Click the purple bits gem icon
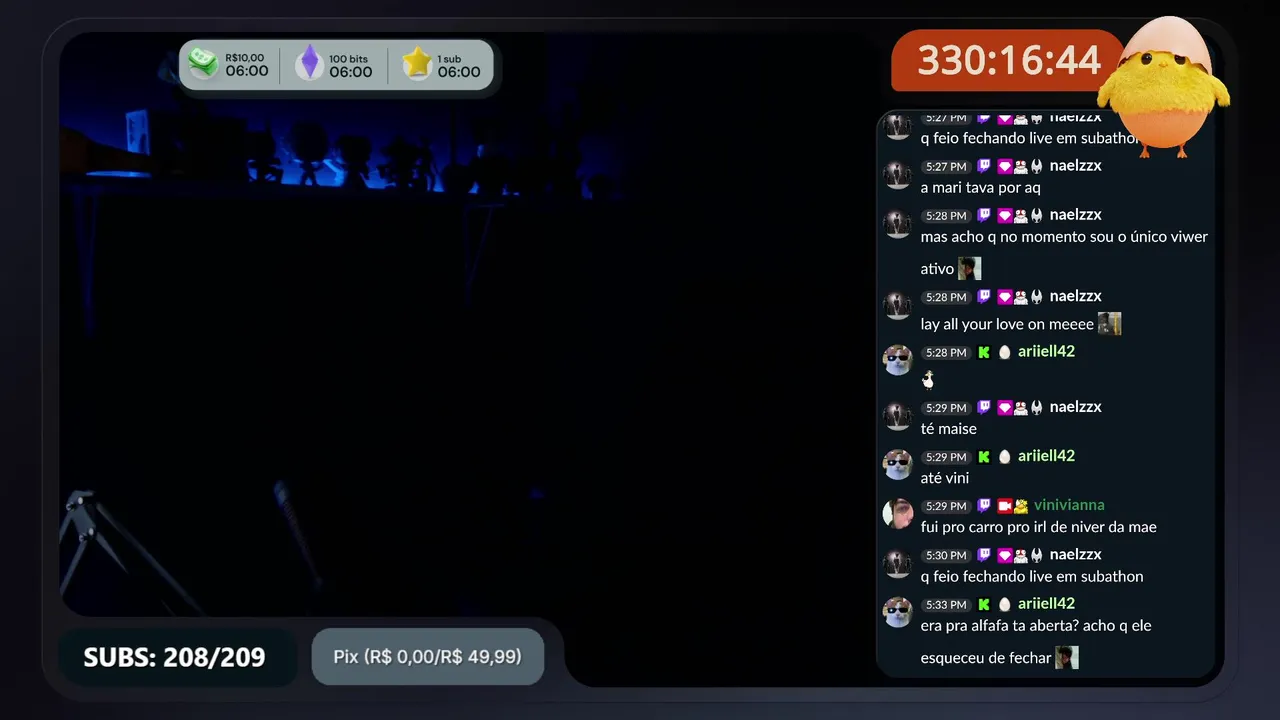This screenshot has height=720, width=1280. (310, 64)
